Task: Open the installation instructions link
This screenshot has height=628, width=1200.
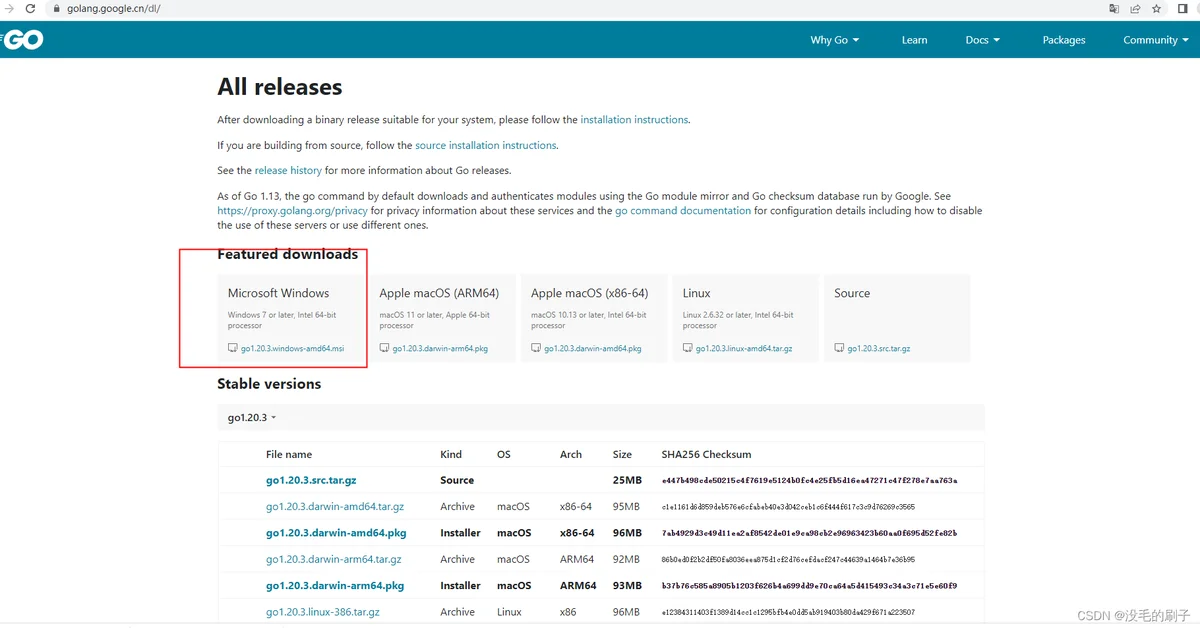Action: [x=634, y=120]
